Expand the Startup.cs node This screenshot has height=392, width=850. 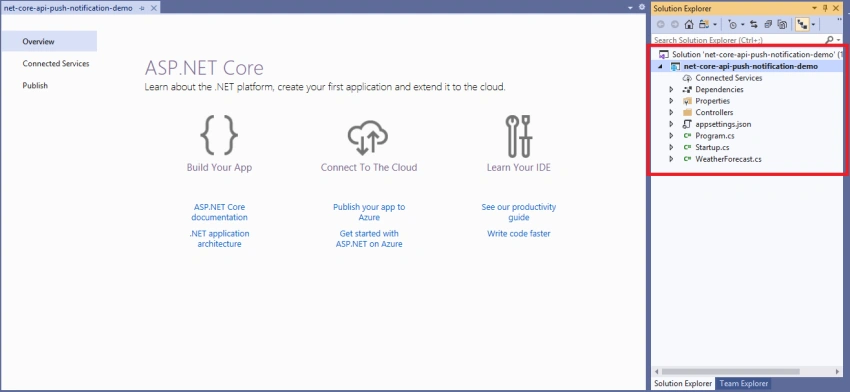(671, 147)
